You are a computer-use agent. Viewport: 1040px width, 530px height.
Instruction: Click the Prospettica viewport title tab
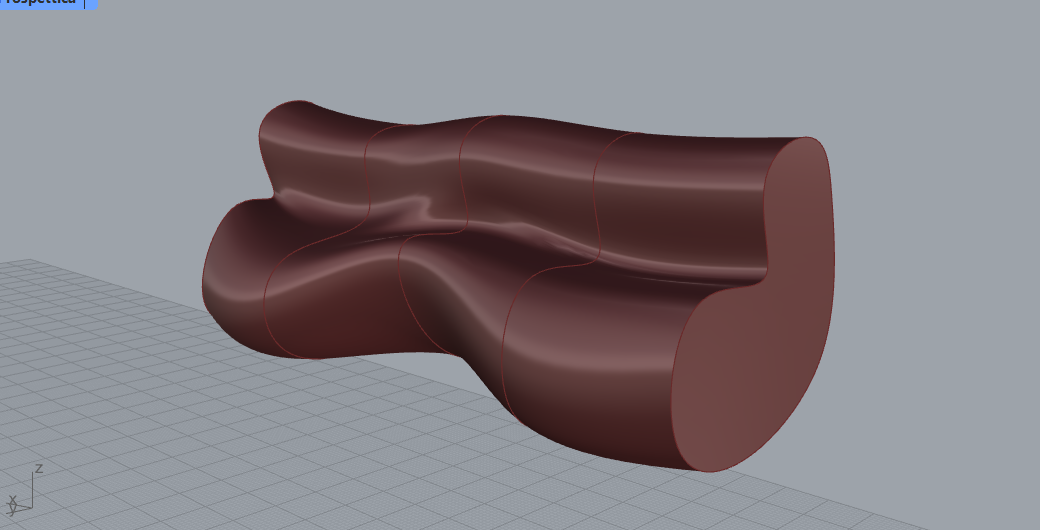(40, 3)
